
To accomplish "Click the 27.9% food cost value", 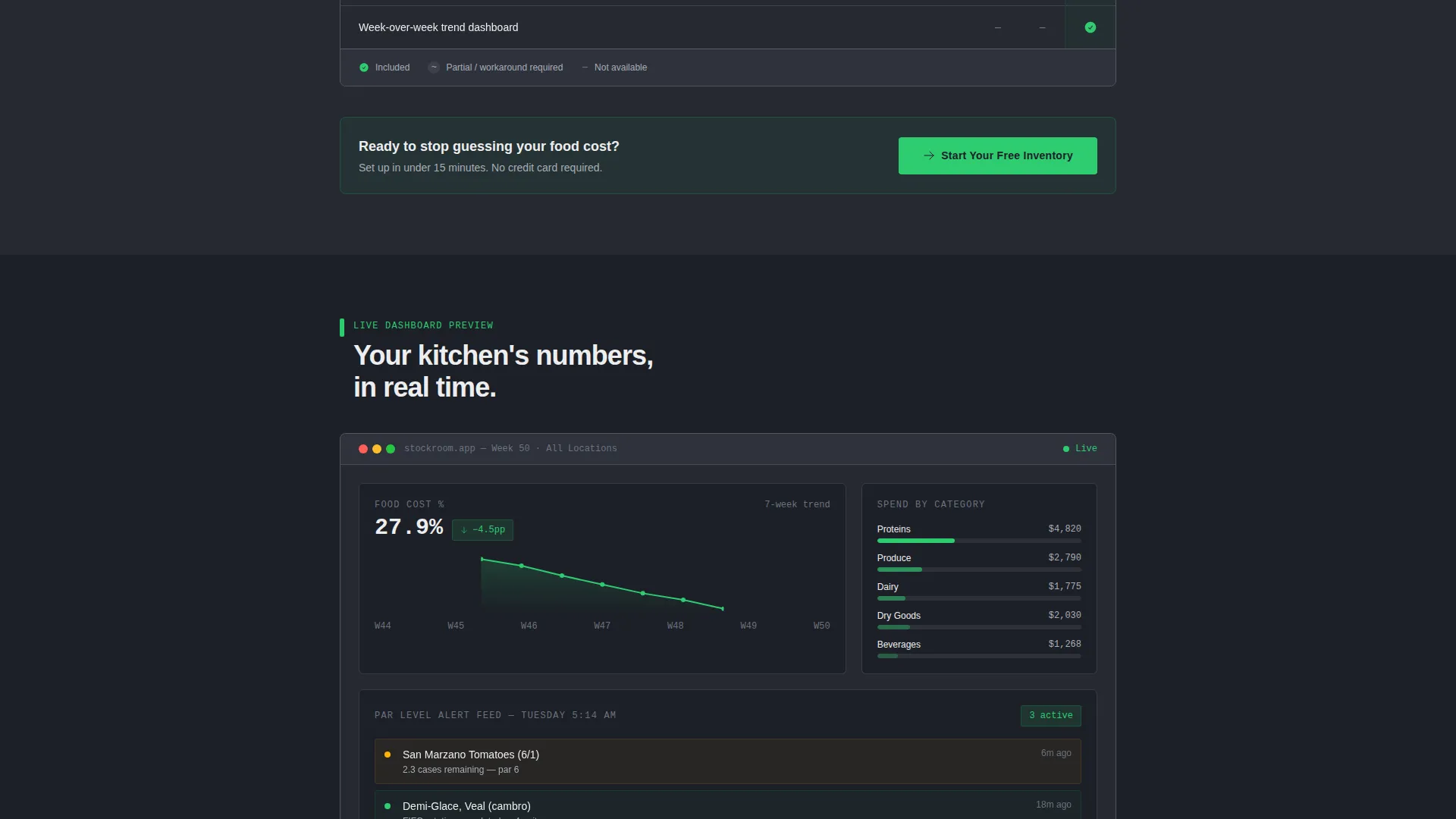I will coord(409,527).
